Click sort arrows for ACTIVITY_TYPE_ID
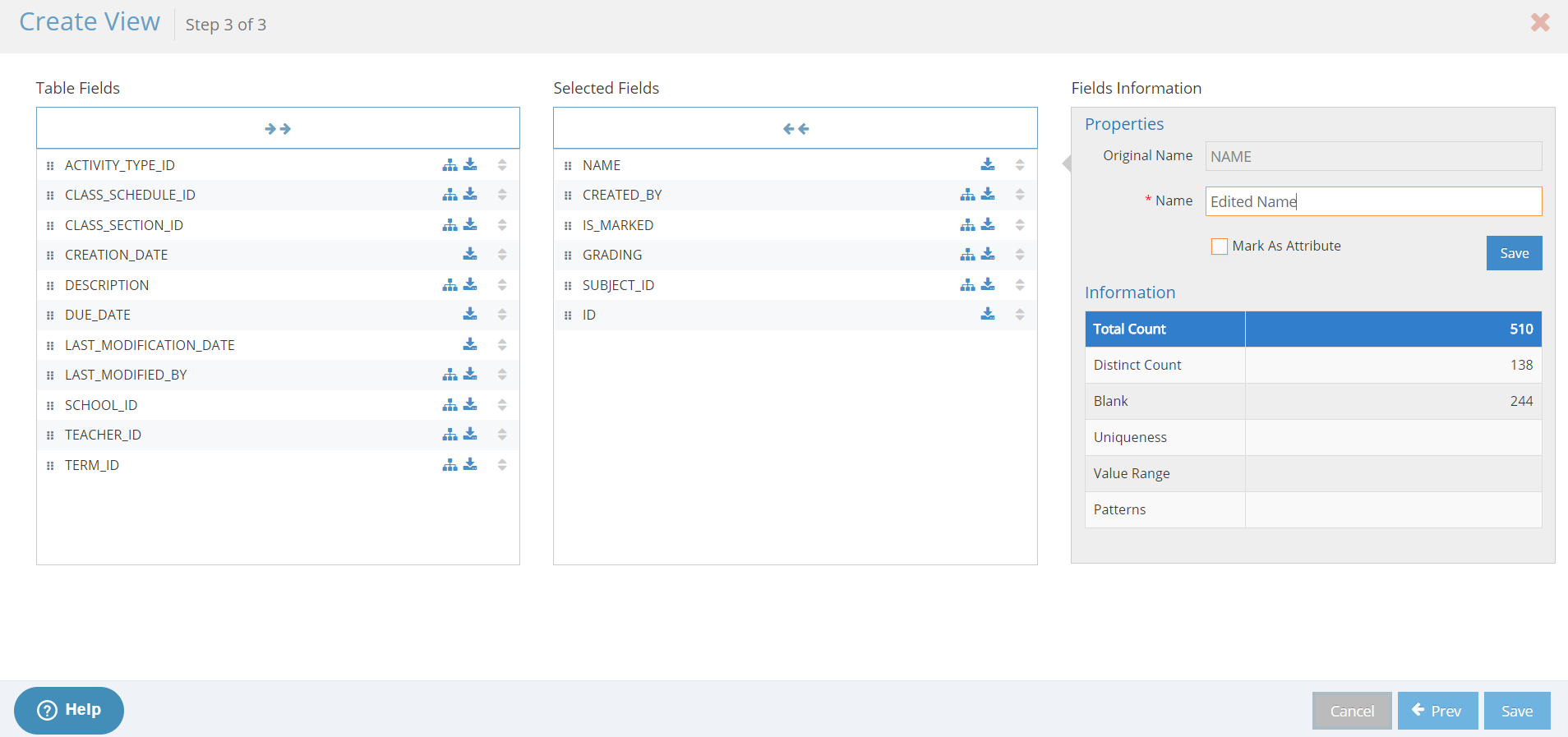This screenshot has height=737, width=1568. [502, 165]
